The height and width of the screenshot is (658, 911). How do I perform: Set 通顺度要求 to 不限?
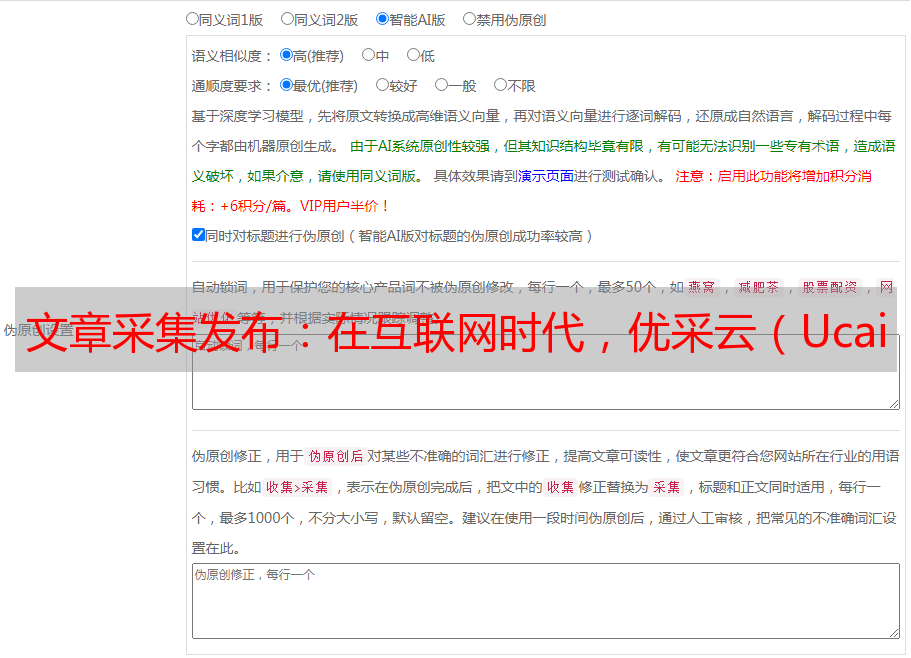[500, 85]
